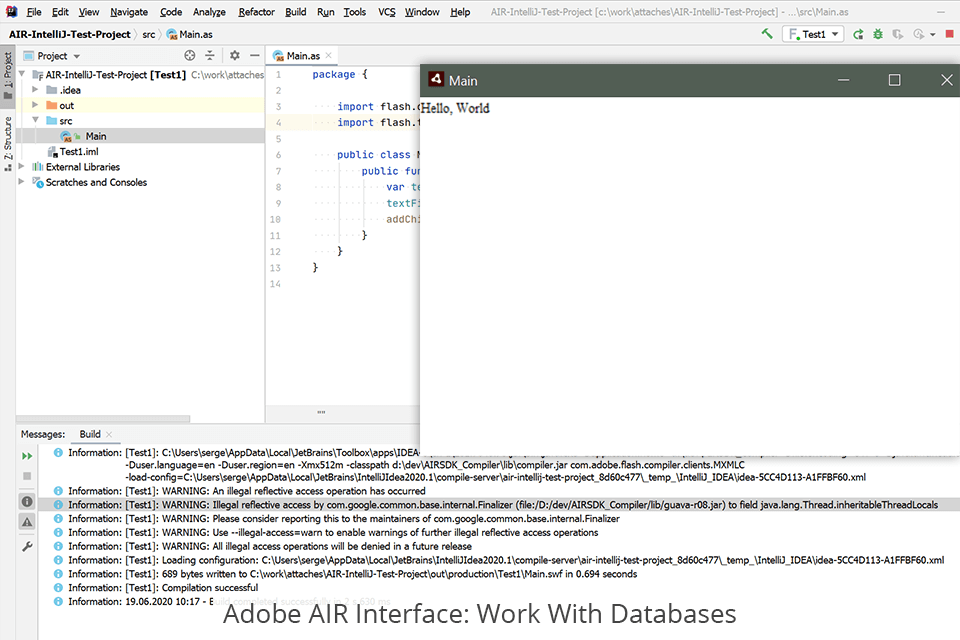
Task: Open the Tools menu
Action: (354, 12)
